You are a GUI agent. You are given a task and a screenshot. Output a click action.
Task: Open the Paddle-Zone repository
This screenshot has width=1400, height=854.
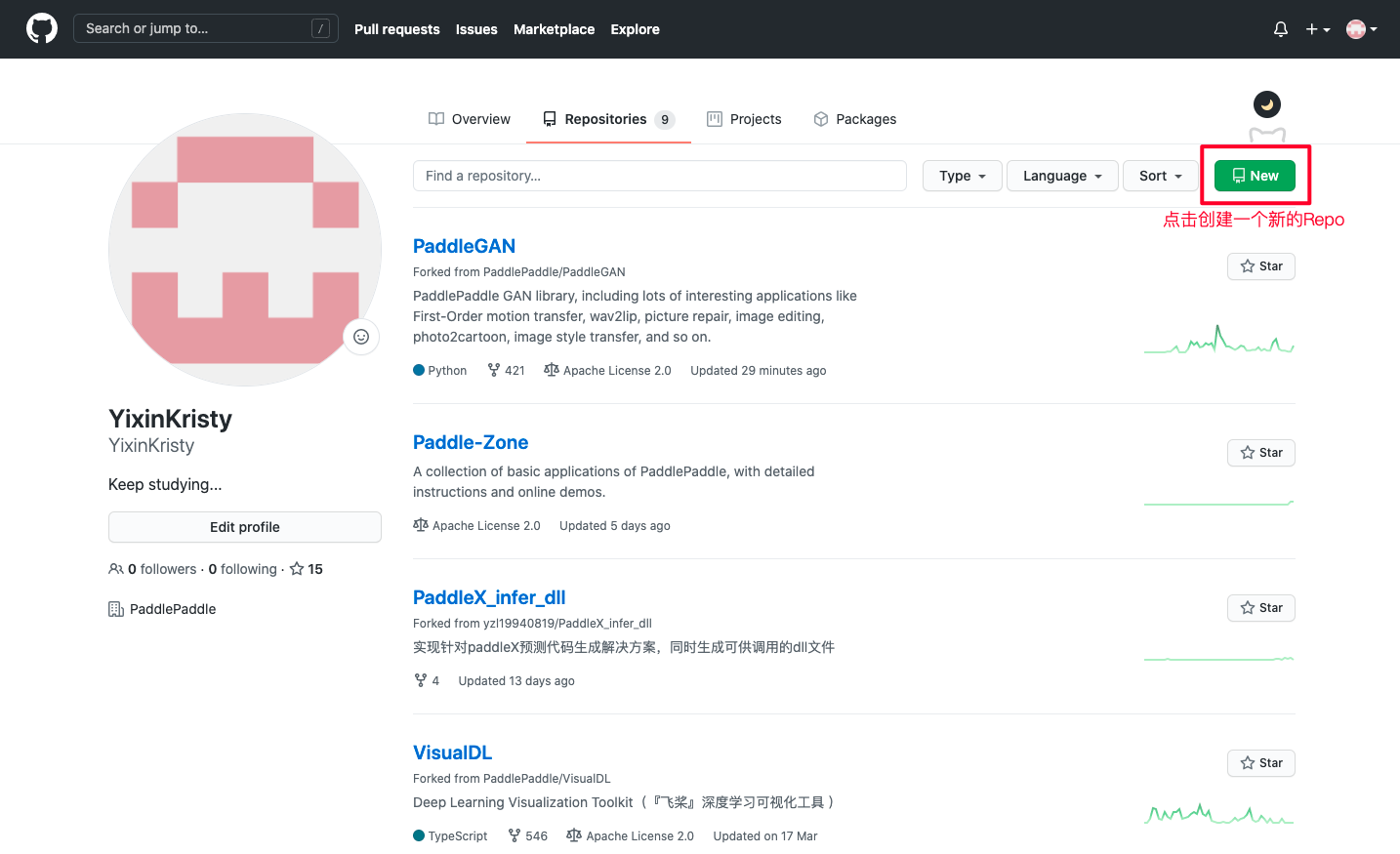pyautogui.click(x=471, y=442)
